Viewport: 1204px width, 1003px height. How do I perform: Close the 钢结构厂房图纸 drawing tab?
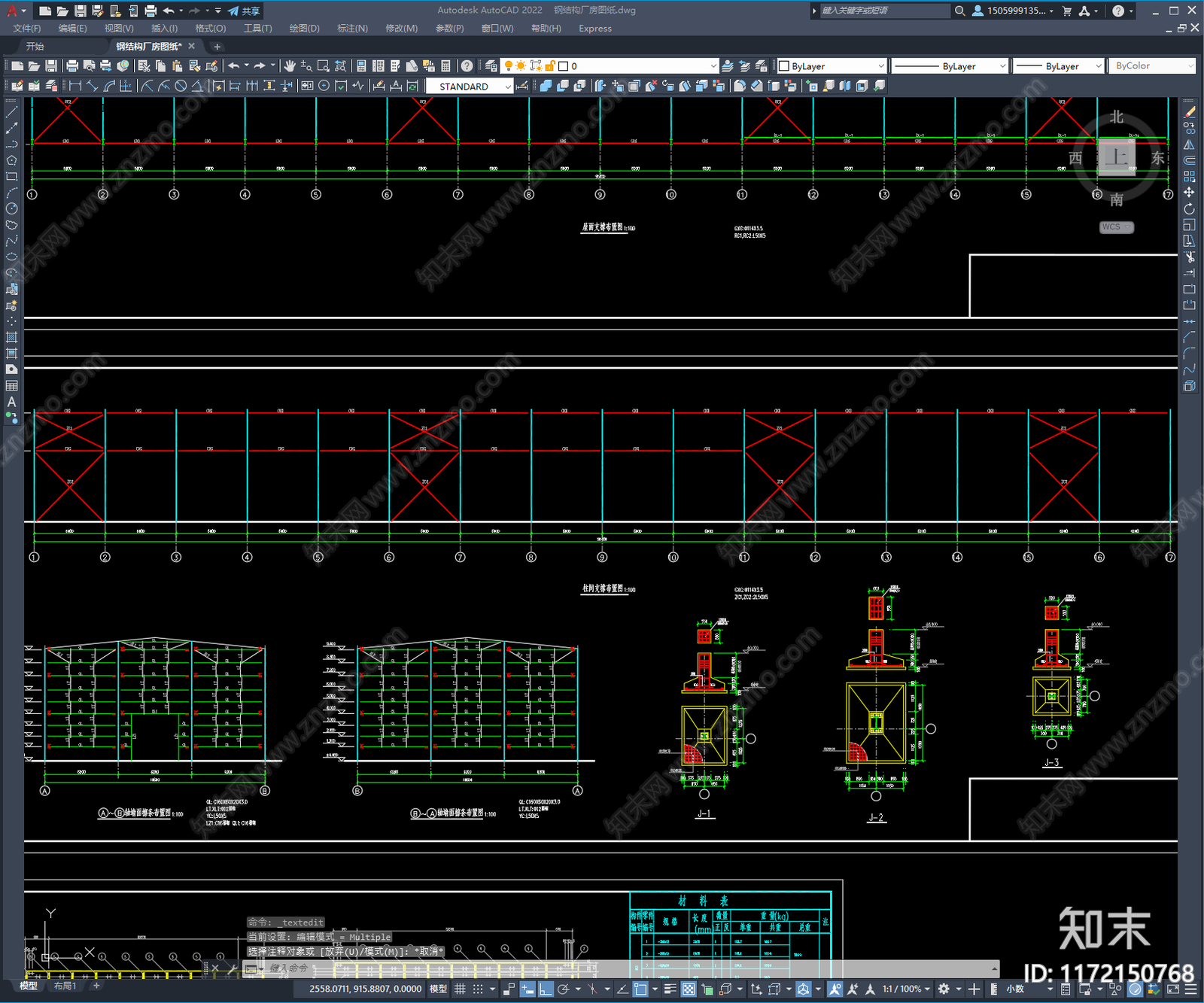[191, 46]
